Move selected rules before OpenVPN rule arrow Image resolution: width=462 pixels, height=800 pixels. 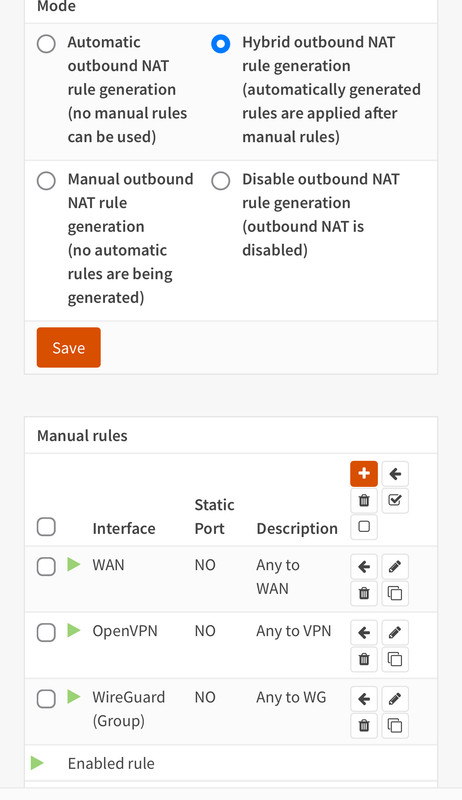coord(364,633)
